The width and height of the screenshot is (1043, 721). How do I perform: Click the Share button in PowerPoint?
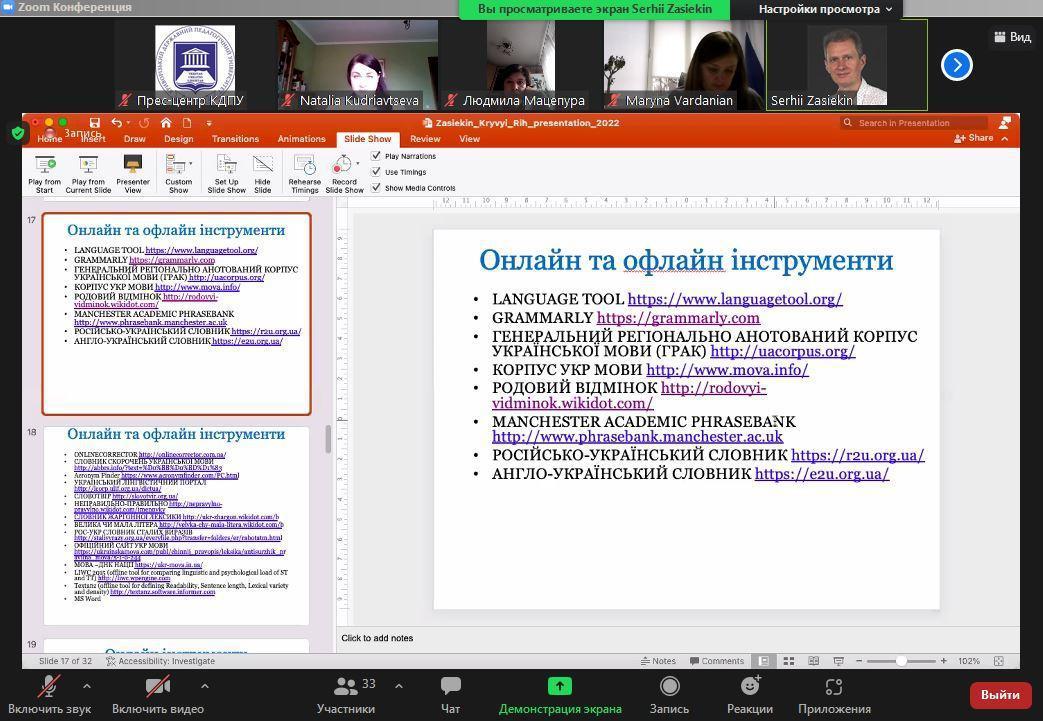coord(973,138)
